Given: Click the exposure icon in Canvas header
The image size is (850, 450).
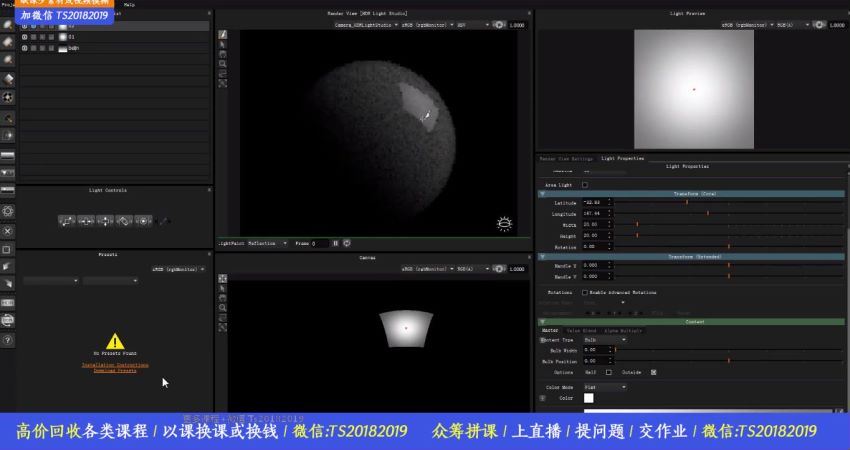Looking at the screenshot, I should pos(499,268).
